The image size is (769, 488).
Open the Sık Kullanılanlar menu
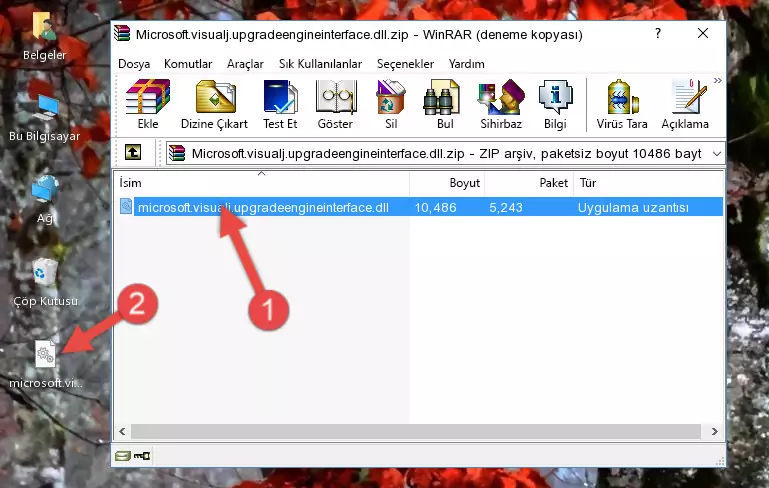coord(320,64)
